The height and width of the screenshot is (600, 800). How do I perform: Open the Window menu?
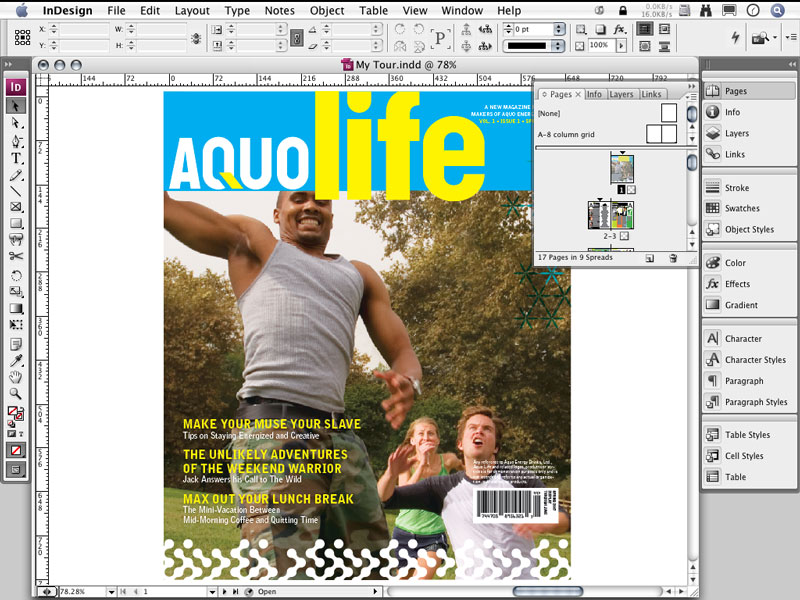tap(462, 11)
